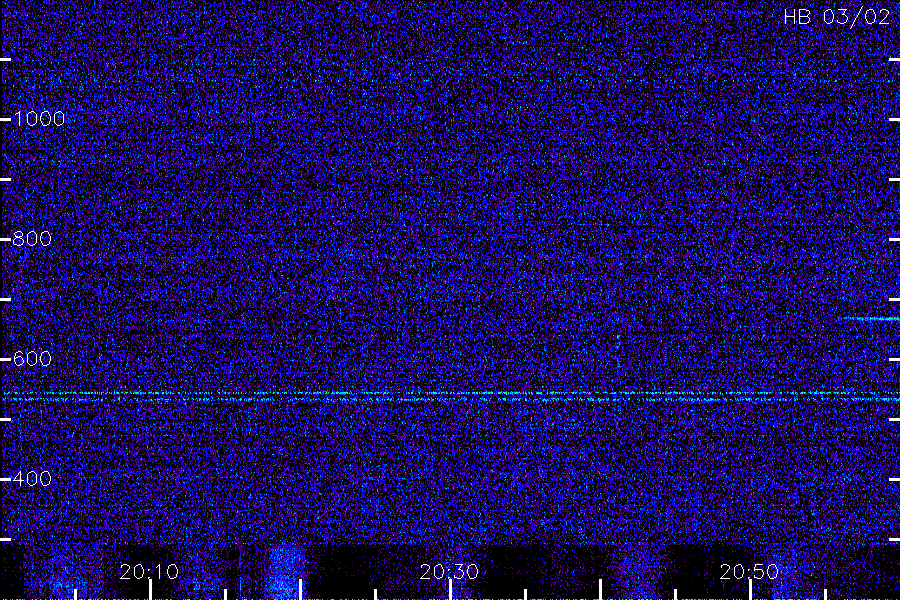Click the 800 frequency axis label
The width and height of the screenshot is (900, 600).
[x=32, y=239]
